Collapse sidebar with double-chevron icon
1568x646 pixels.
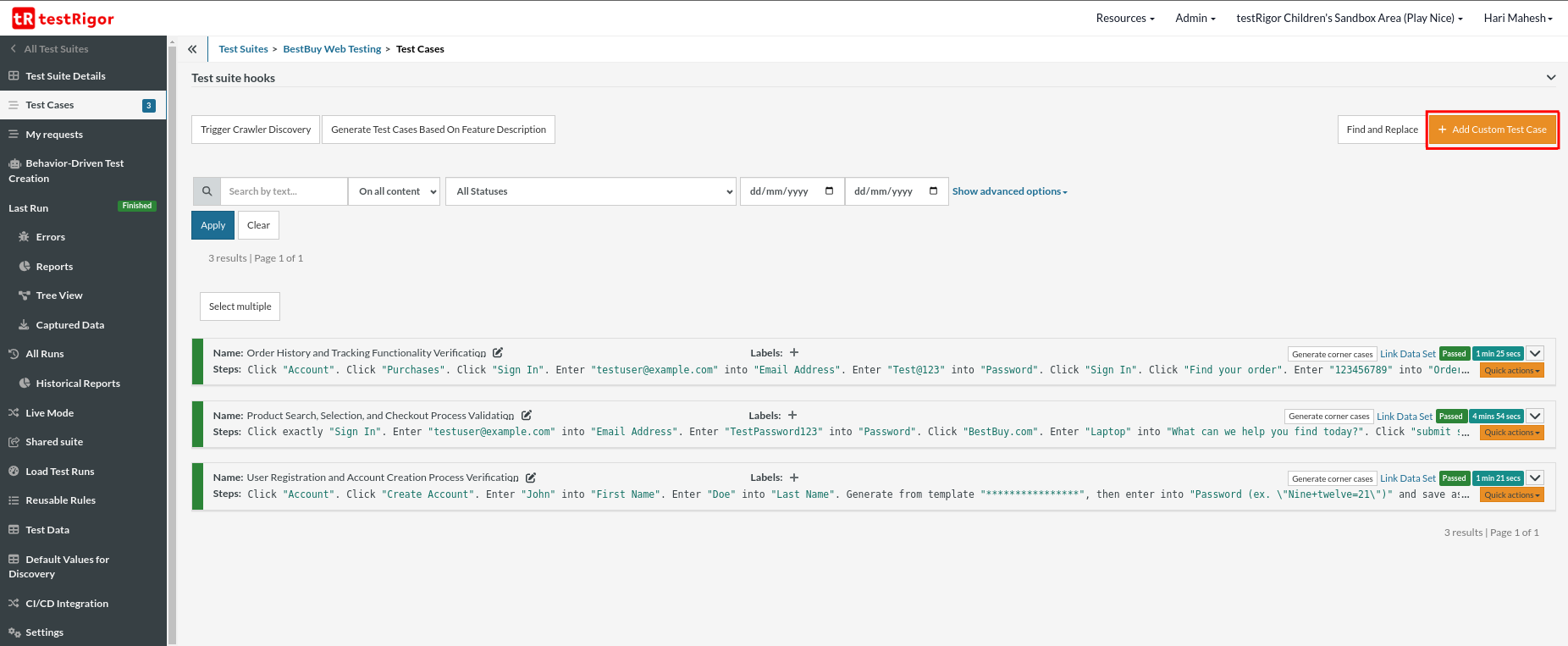click(x=192, y=49)
